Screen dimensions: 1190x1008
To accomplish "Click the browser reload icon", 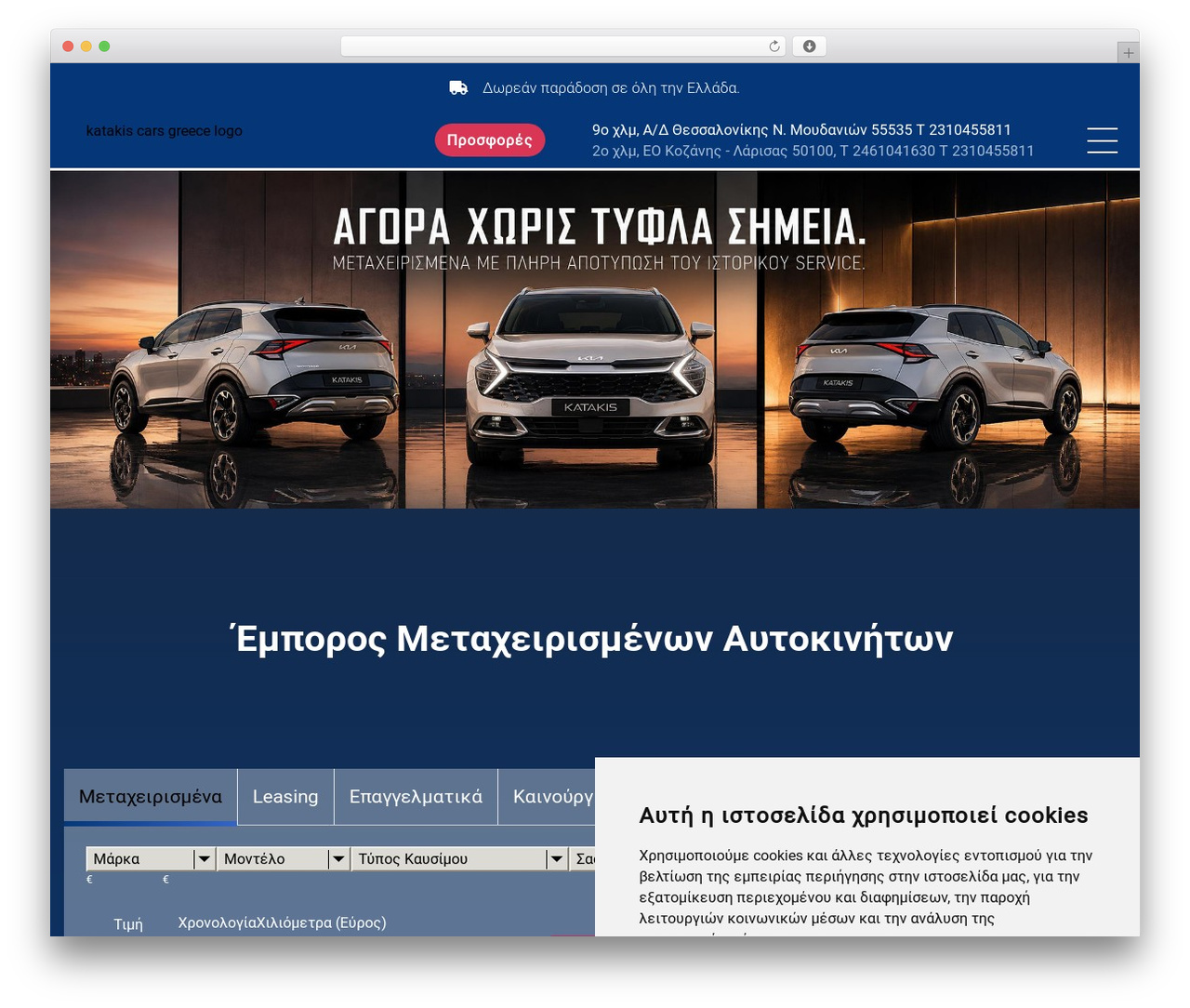I will tap(774, 46).
